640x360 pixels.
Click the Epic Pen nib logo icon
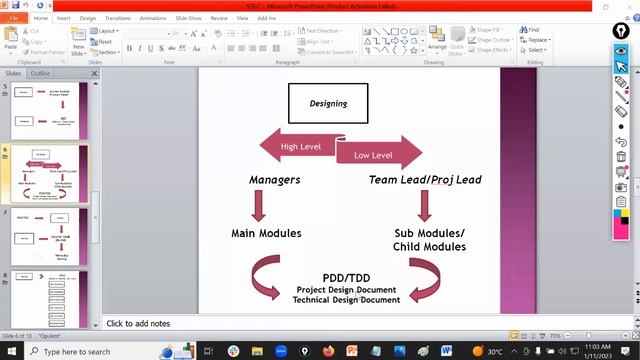click(x=621, y=31)
